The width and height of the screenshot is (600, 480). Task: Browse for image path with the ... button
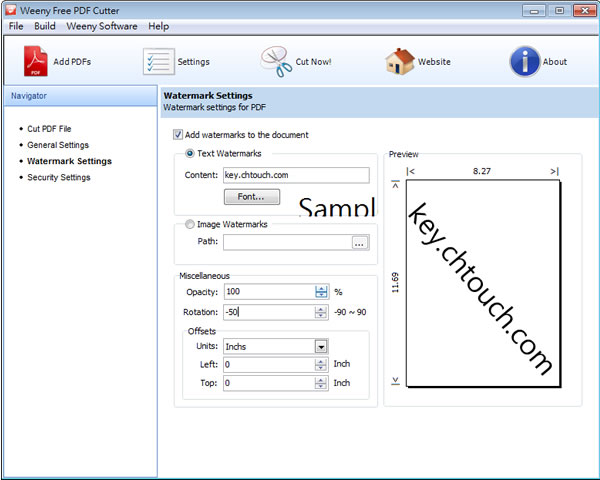point(360,242)
